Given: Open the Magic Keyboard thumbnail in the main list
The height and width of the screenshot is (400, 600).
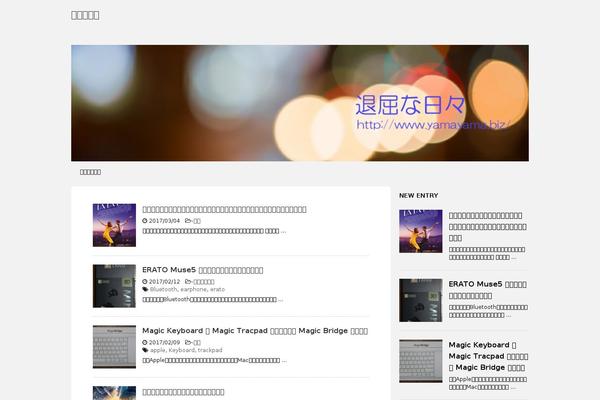Looking at the screenshot, I should [114, 347].
